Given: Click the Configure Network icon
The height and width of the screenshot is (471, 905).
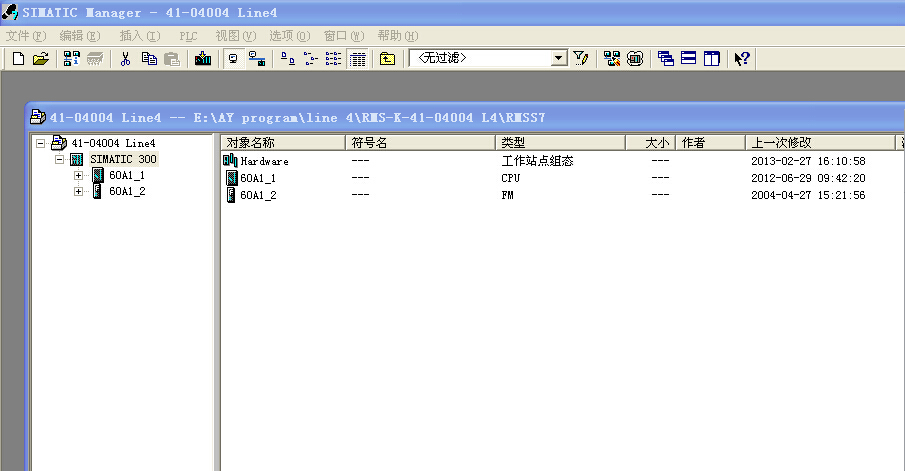Looking at the screenshot, I should [x=612, y=58].
